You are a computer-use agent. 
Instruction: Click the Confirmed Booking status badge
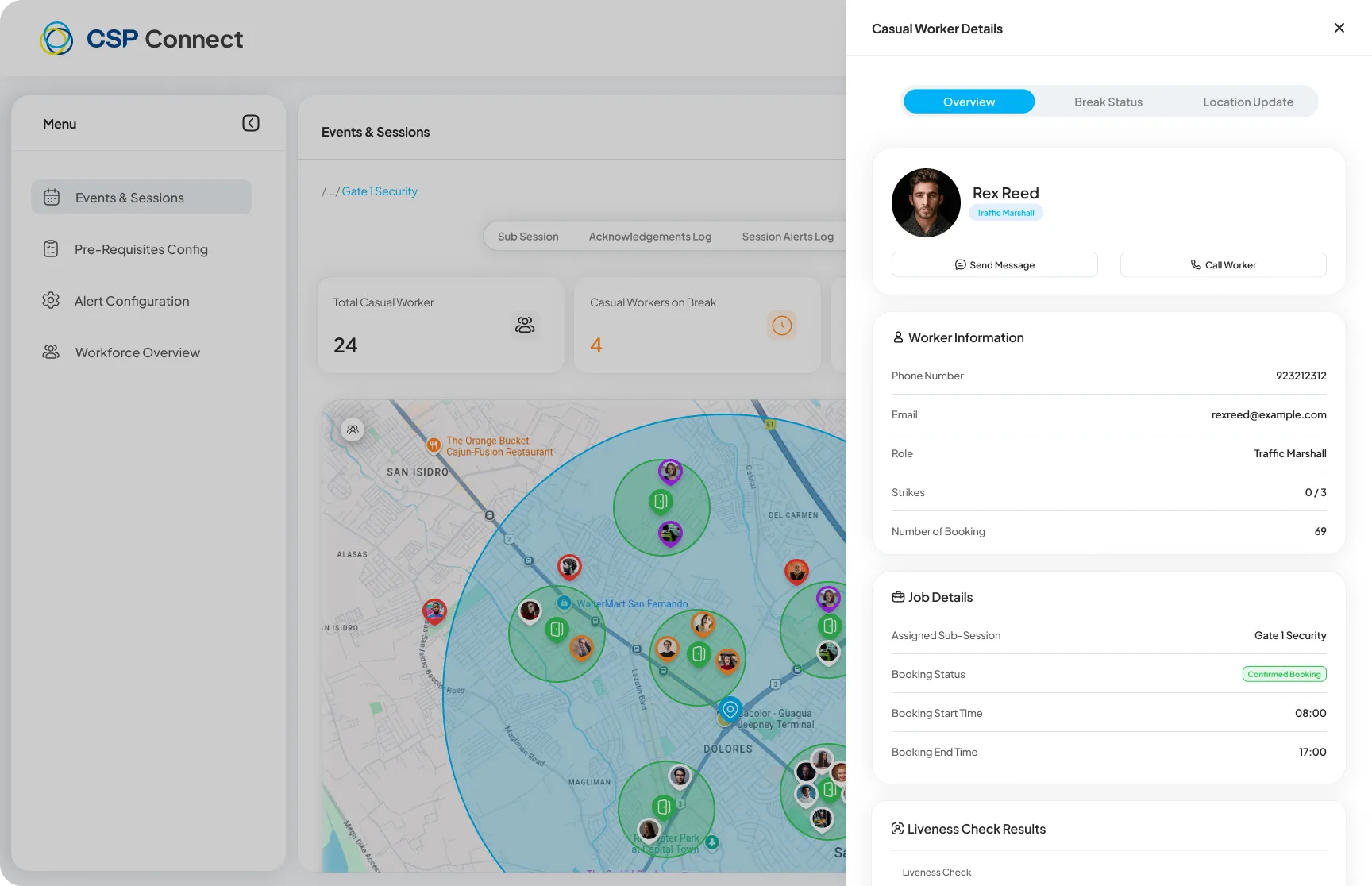tap(1284, 674)
